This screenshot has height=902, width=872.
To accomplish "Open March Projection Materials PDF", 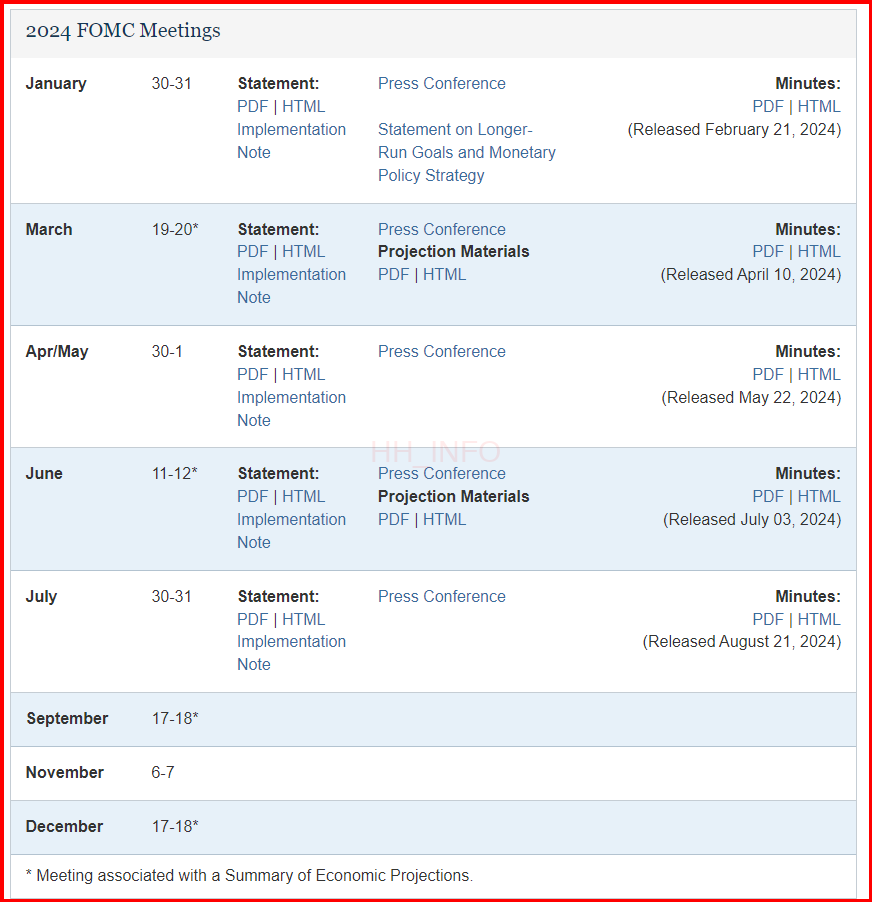I will 393,274.
